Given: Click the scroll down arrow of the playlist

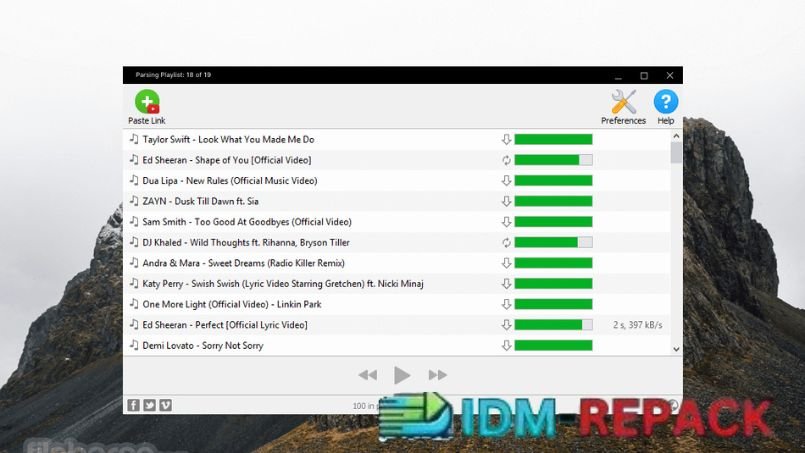Looking at the screenshot, I should [676, 349].
